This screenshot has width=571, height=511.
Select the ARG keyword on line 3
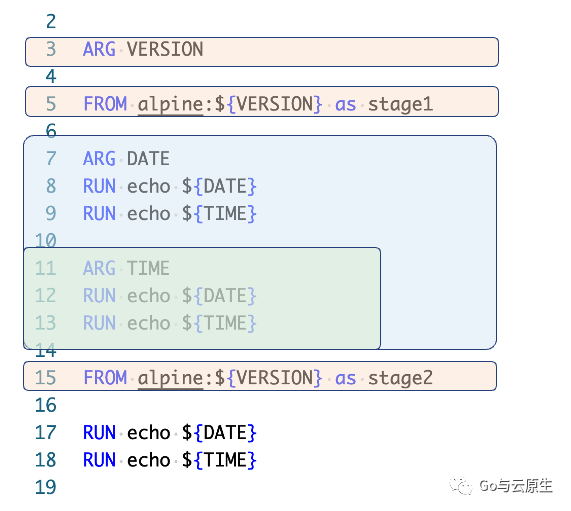coord(99,49)
